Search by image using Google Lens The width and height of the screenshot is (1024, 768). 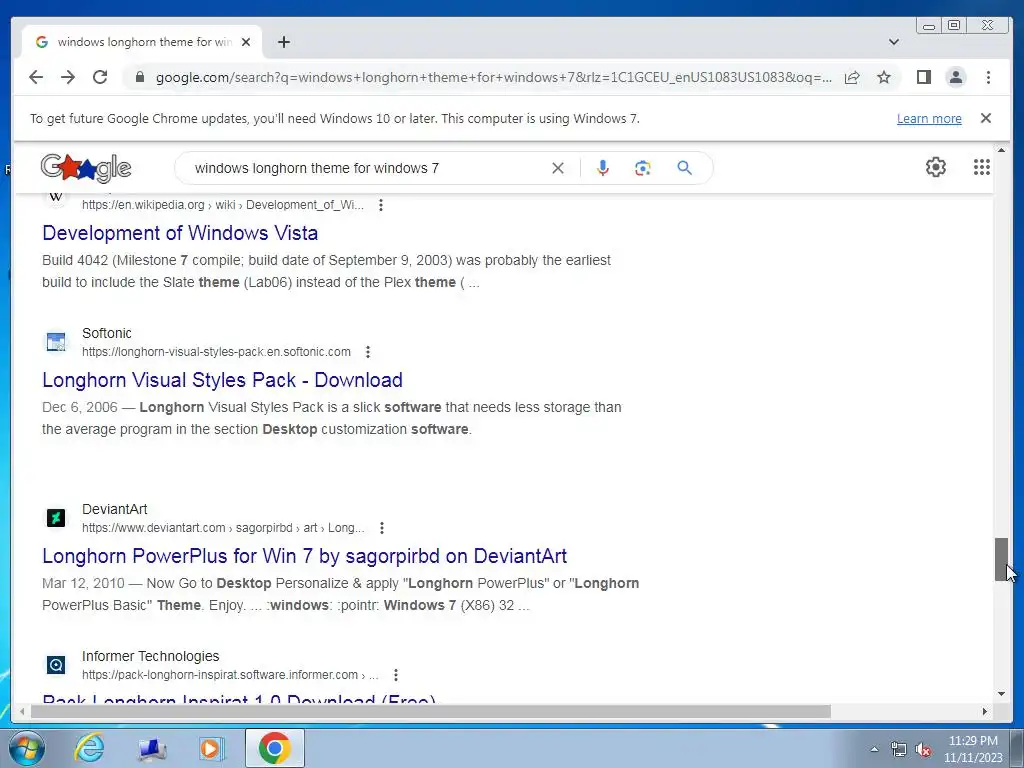click(x=643, y=168)
